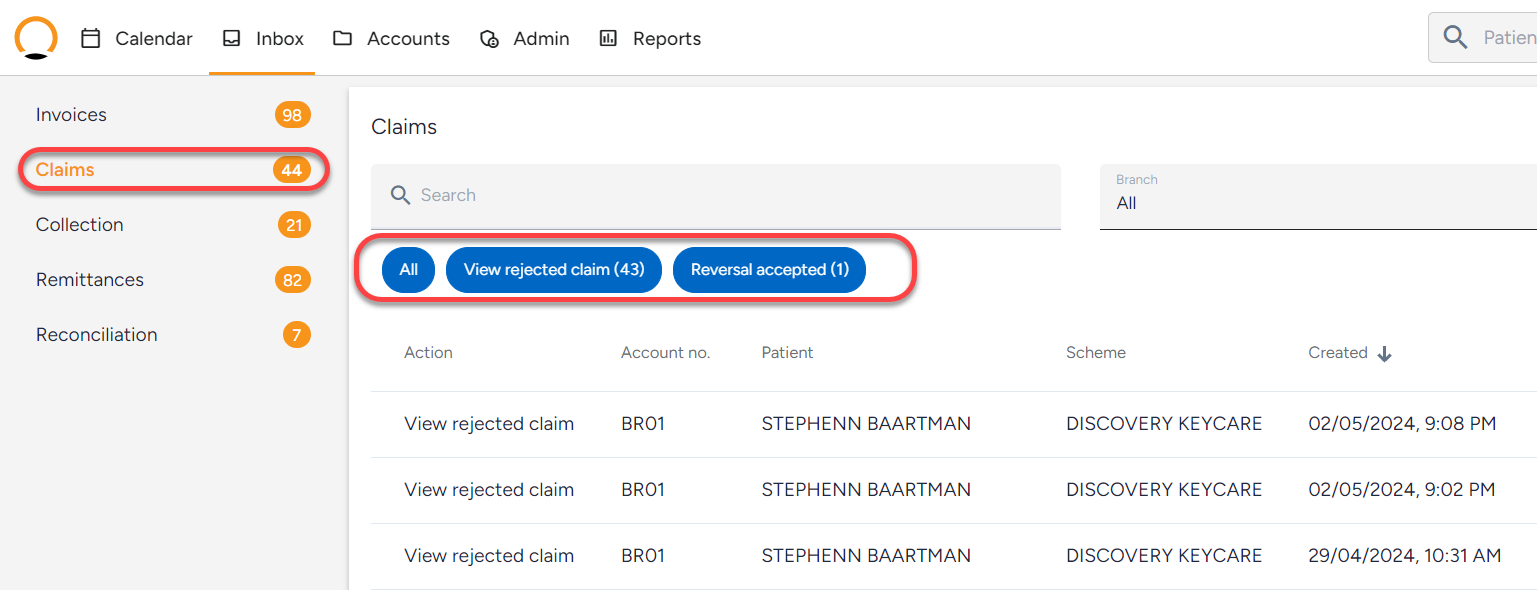Click the Calendar icon in top navigation
The width and height of the screenshot is (1537, 590).
(91, 38)
